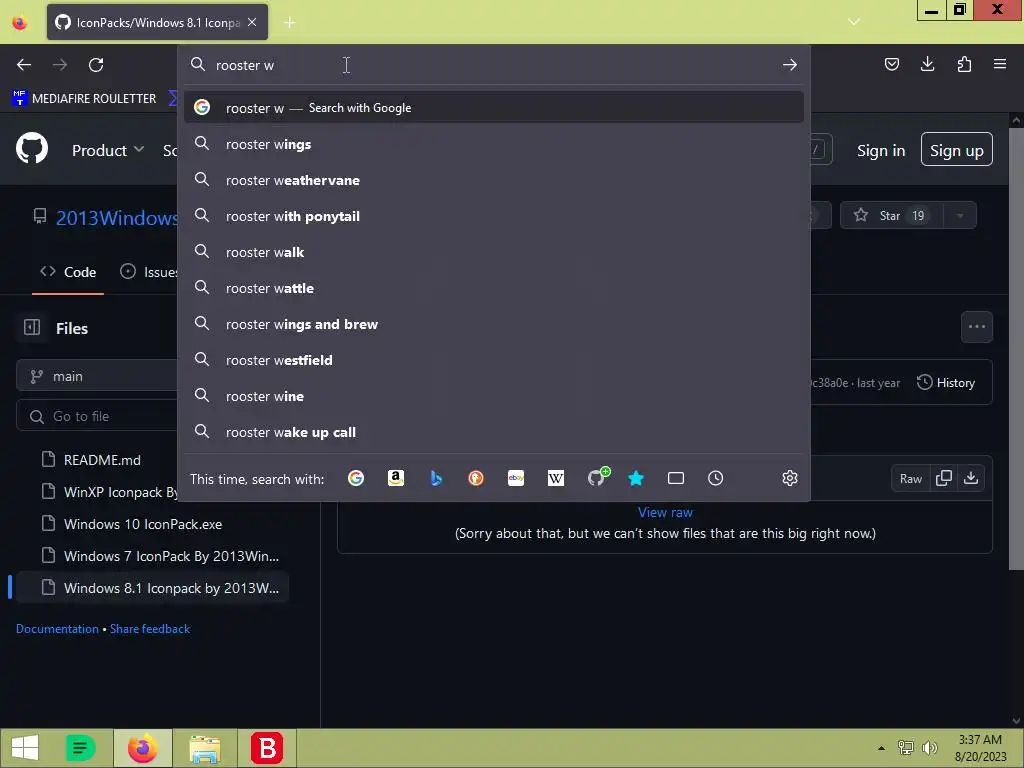The image size is (1024, 768).
Task: Go back one page
Action: [x=24, y=65]
